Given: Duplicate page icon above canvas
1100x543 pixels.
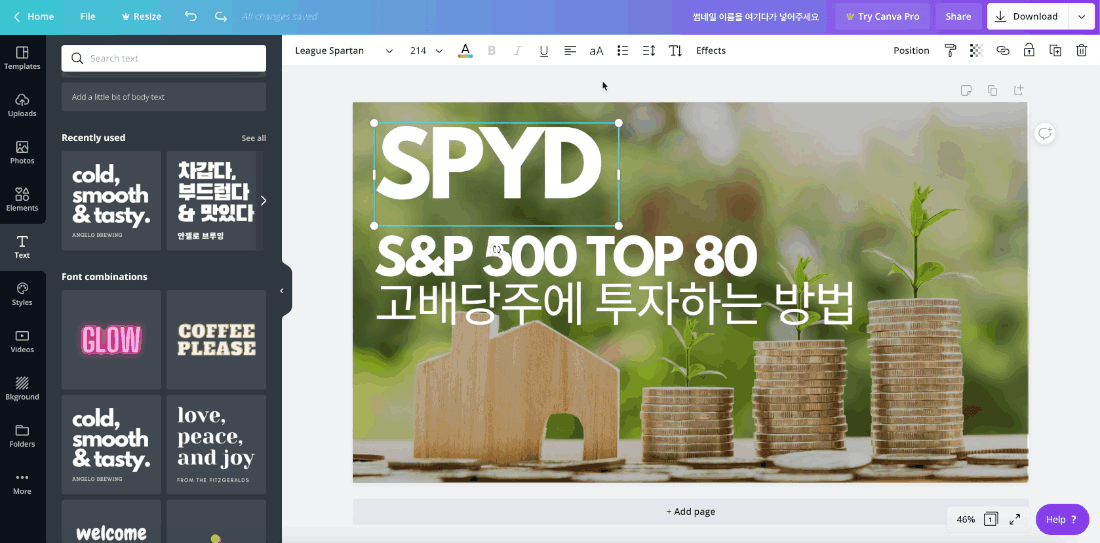Looking at the screenshot, I should [x=992, y=90].
